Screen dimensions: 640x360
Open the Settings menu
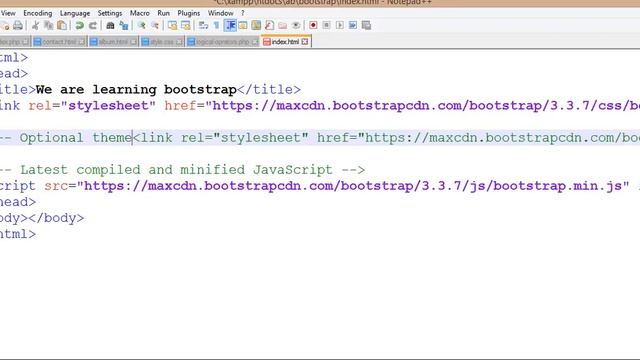coord(110,13)
